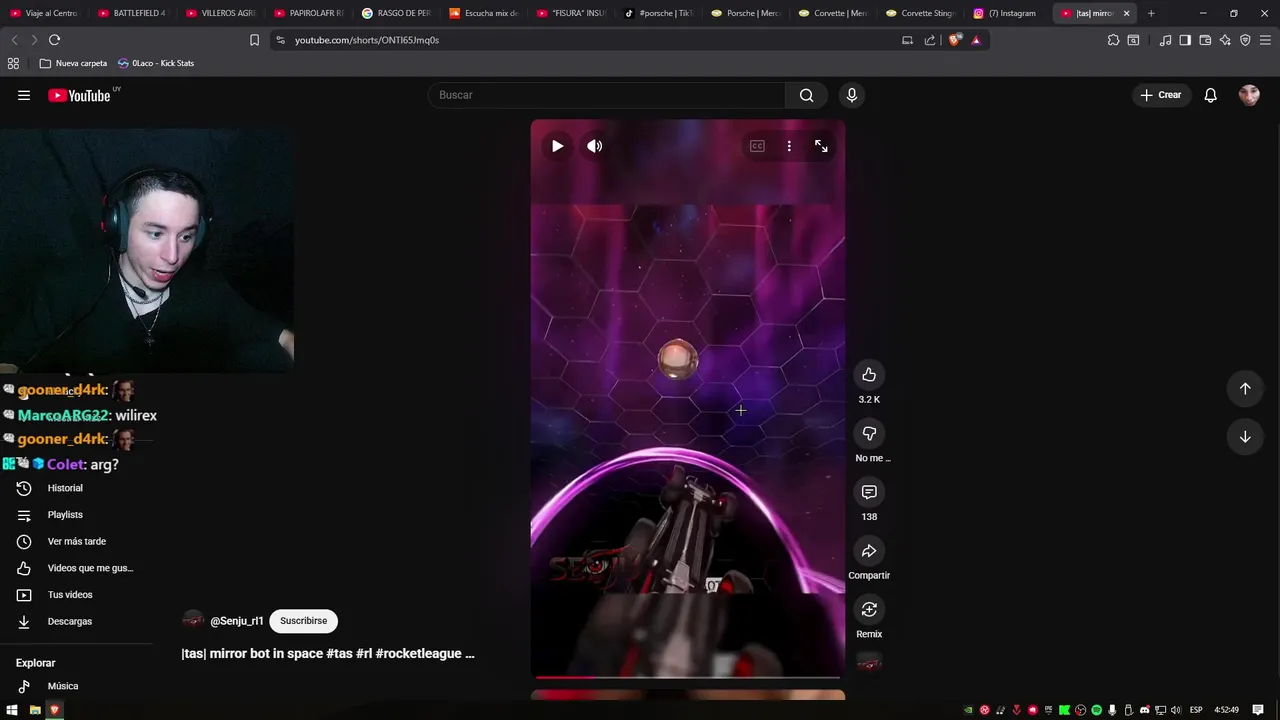The width and height of the screenshot is (1280, 720).
Task: Open Ver más tarde in the sidebar
Action: point(76,542)
